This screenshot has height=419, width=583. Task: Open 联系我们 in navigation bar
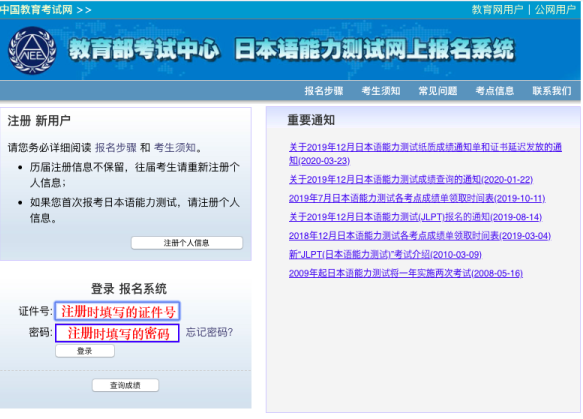pos(552,91)
